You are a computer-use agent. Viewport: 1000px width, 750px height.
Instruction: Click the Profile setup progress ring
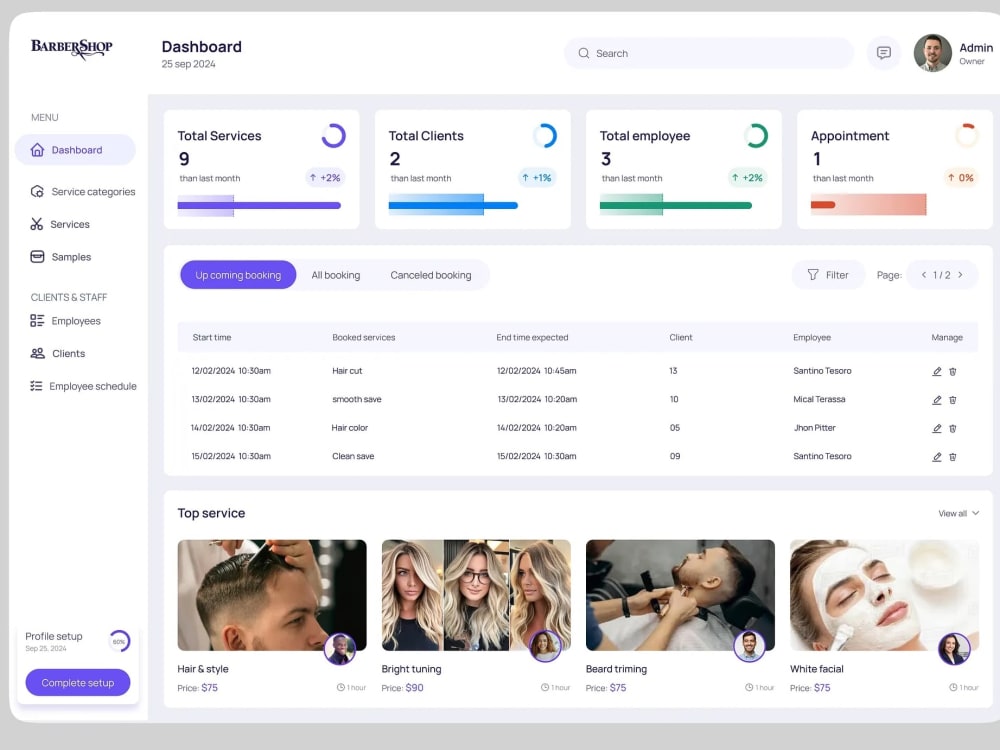(119, 641)
